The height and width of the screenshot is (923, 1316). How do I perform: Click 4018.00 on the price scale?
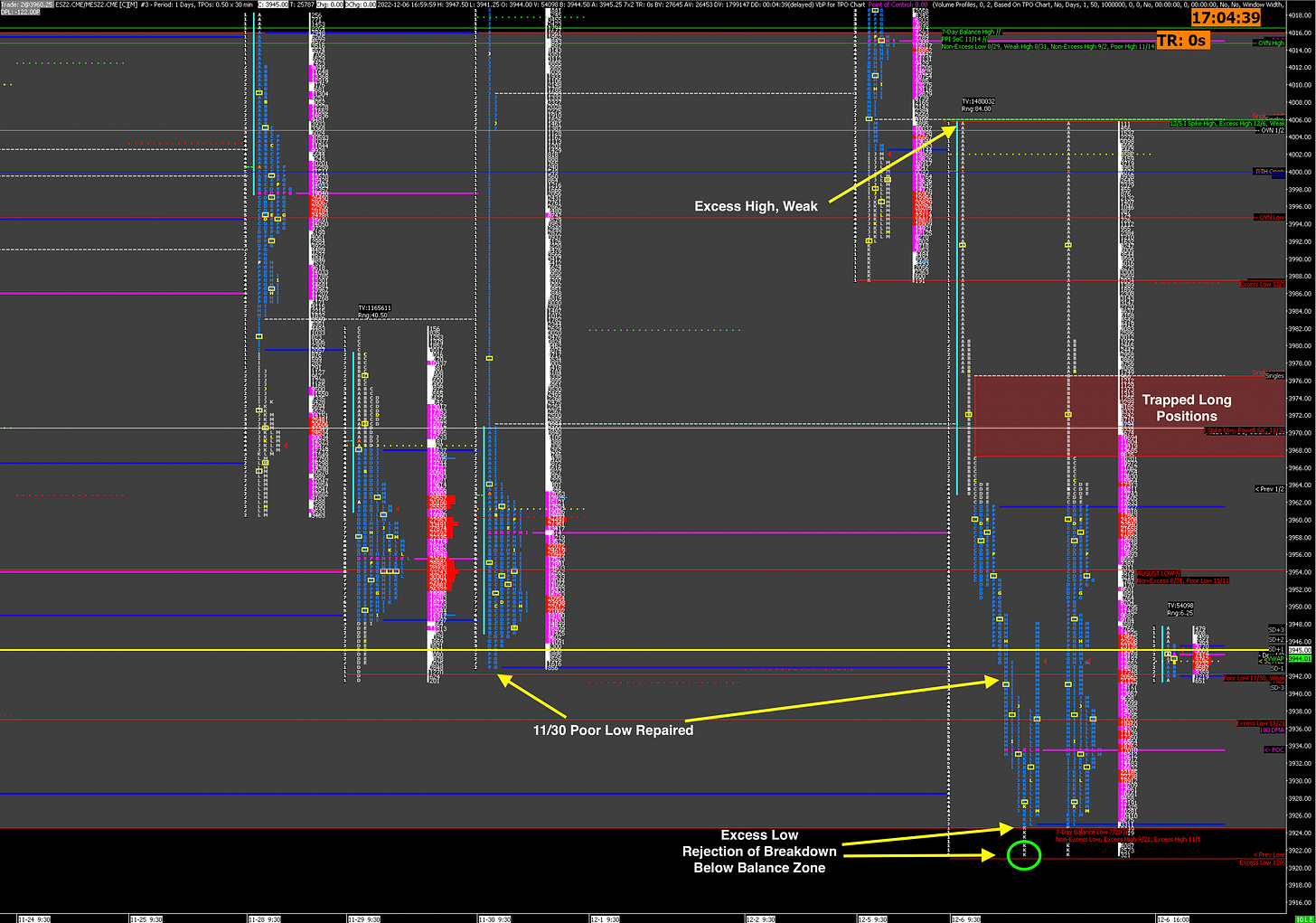tap(1300, 14)
